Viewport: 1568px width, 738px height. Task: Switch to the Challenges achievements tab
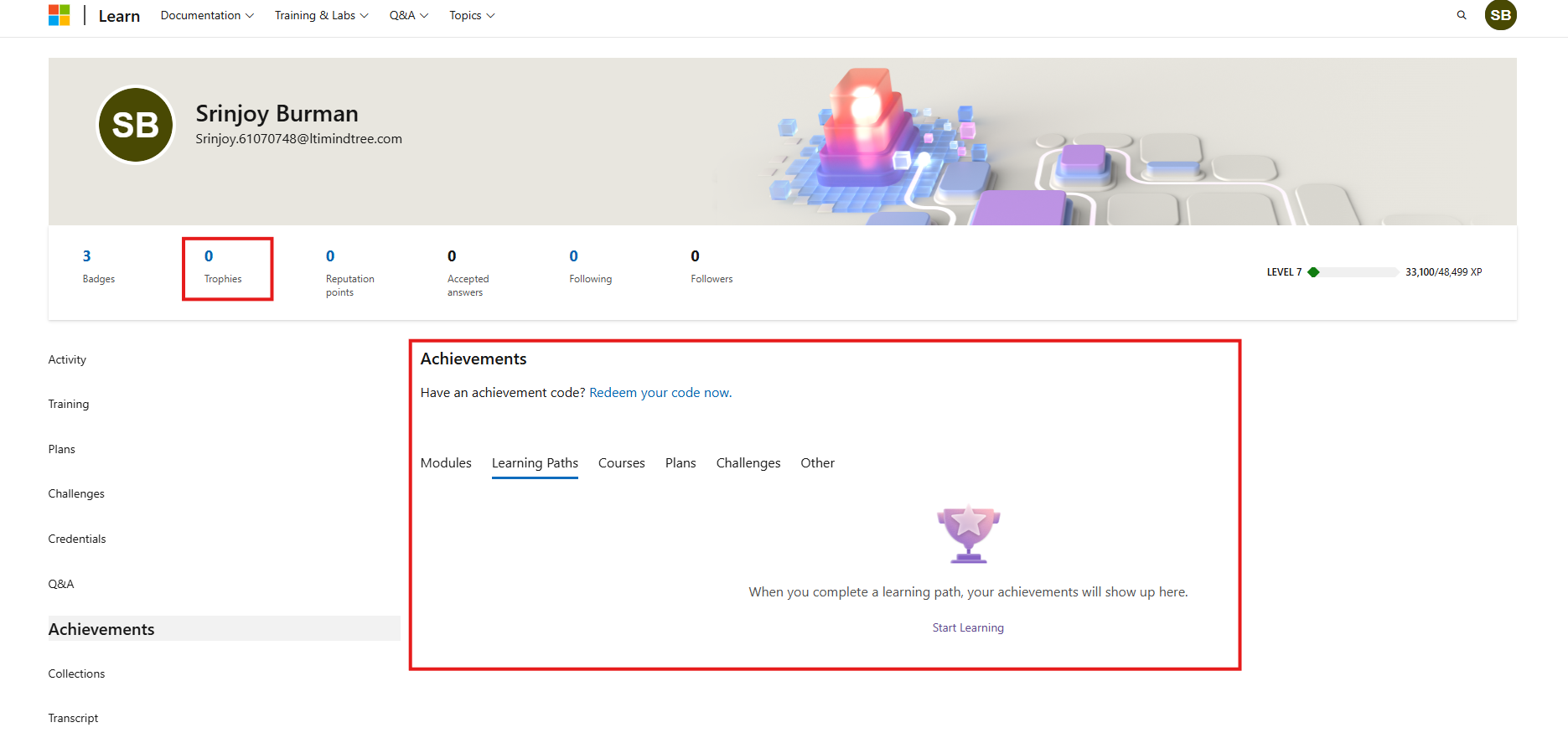pyautogui.click(x=748, y=463)
